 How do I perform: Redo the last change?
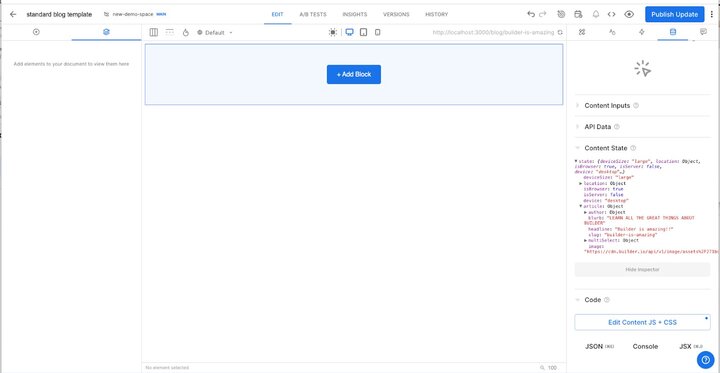tap(543, 14)
